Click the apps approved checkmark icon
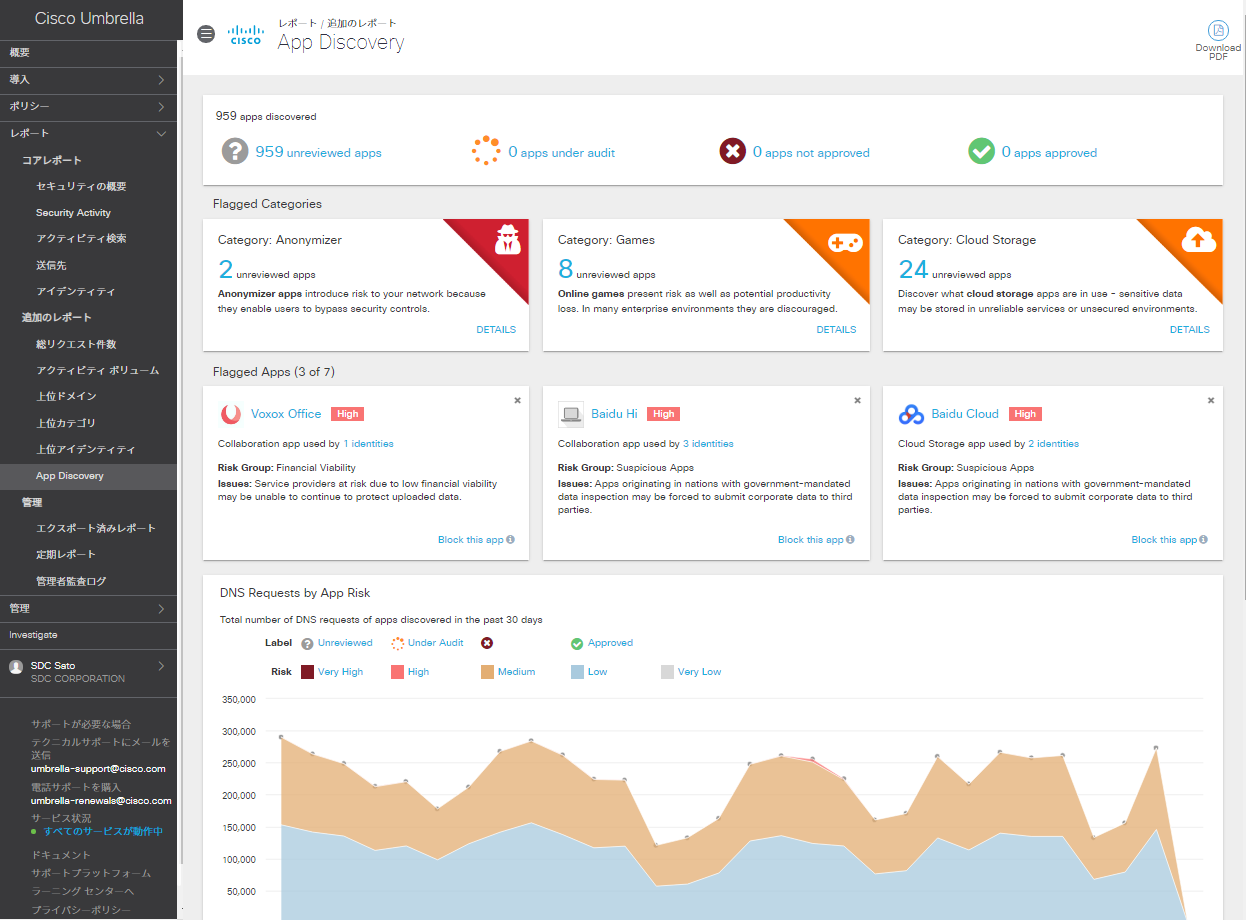This screenshot has width=1246, height=920. pyautogui.click(x=981, y=152)
